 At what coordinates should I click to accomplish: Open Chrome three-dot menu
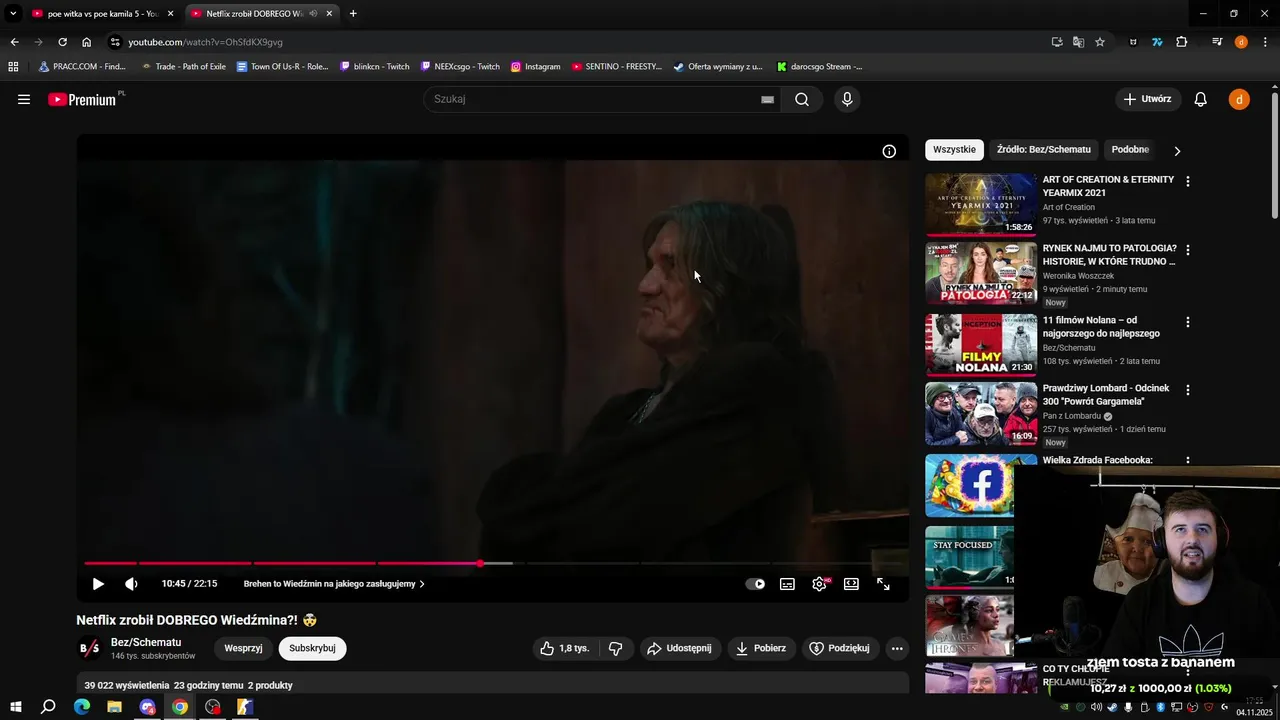point(1264,42)
